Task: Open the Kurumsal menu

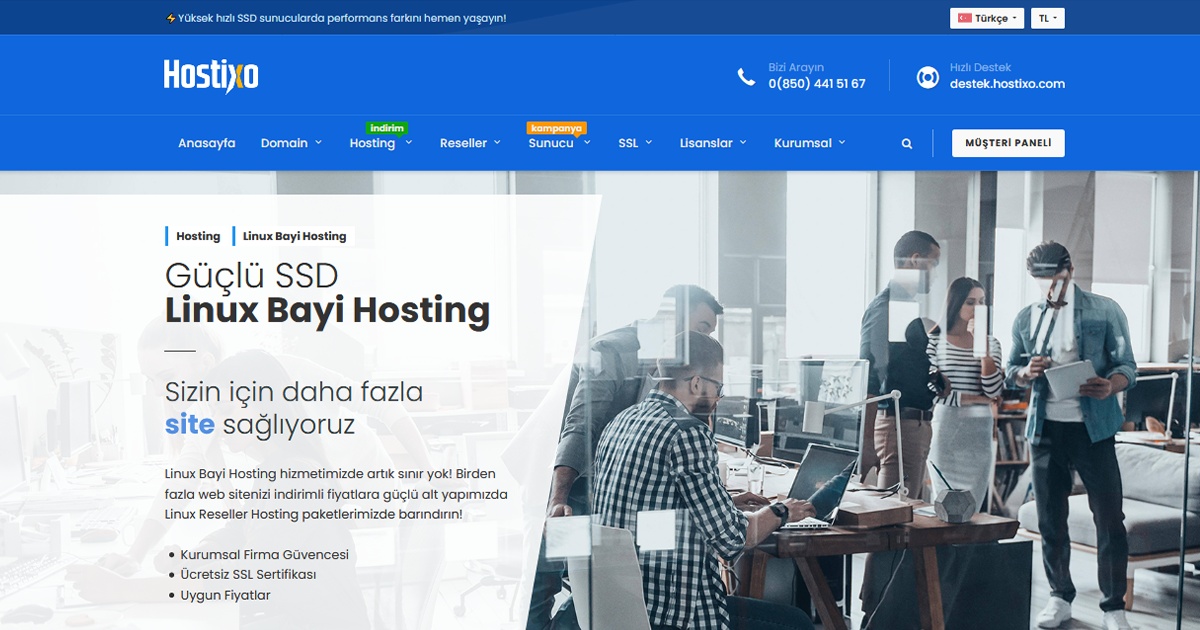Action: tap(810, 143)
